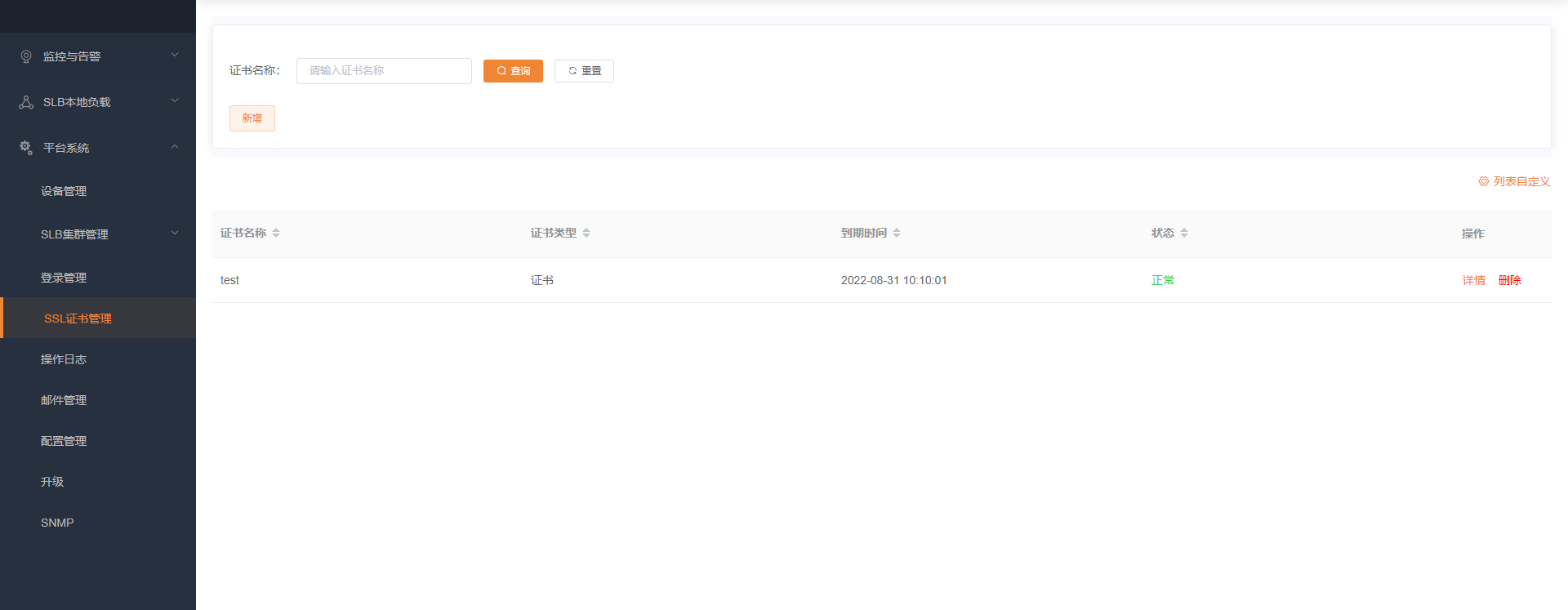Click the SLB local load network icon

tap(26, 102)
